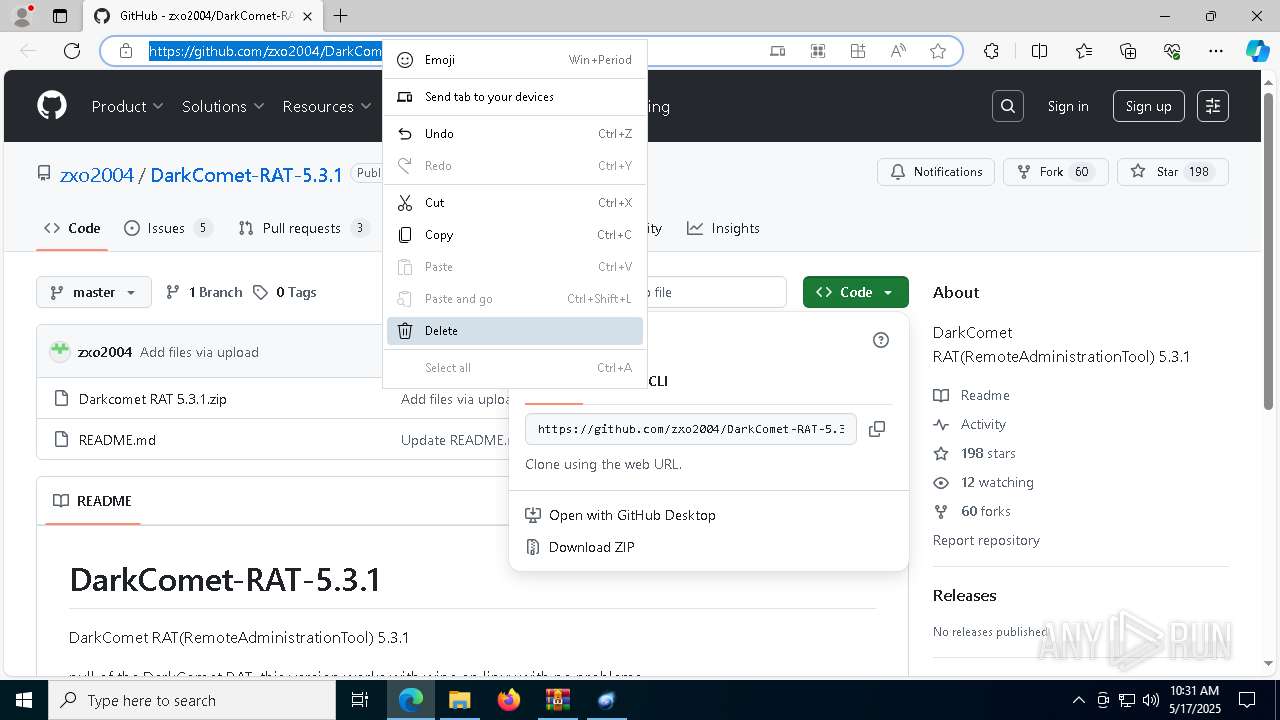The width and height of the screenshot is (1280, 720).
Task: Open clone help question mark icon
Action: (x=881, y=340)
